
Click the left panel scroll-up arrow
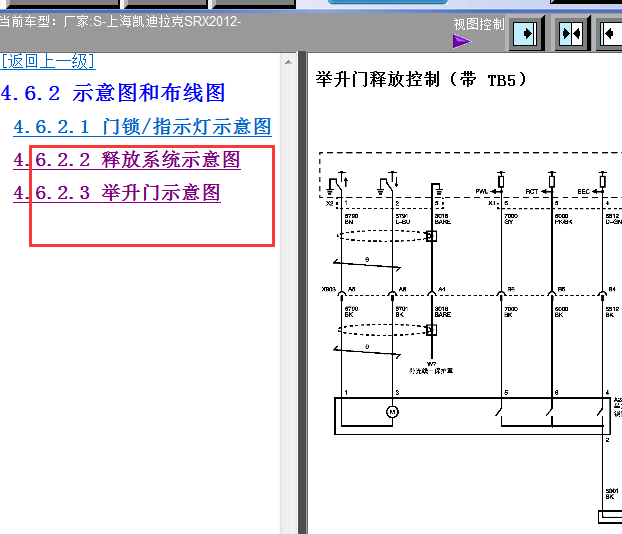coord(288,62)
